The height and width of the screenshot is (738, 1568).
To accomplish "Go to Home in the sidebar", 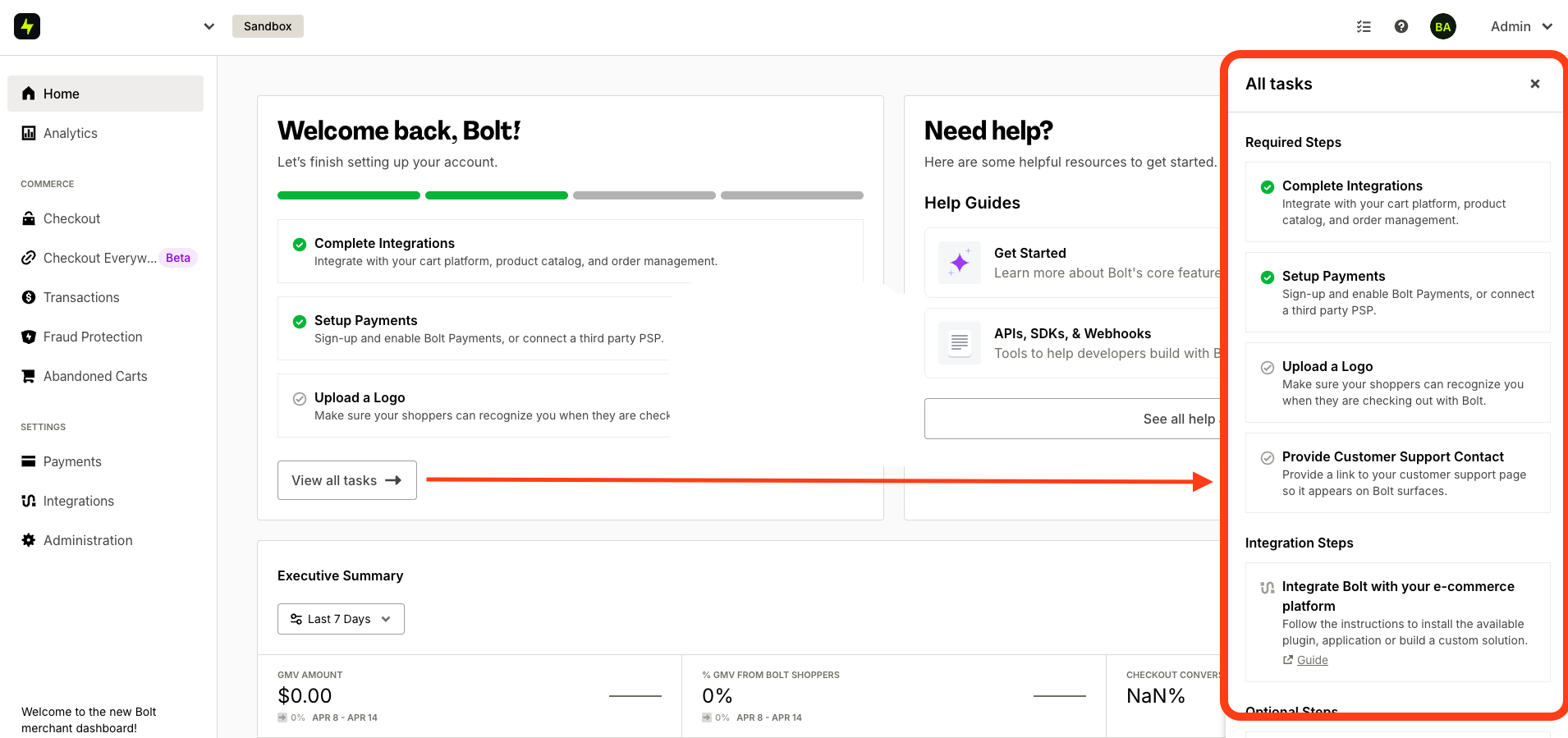I will click(x=105, y=94).
